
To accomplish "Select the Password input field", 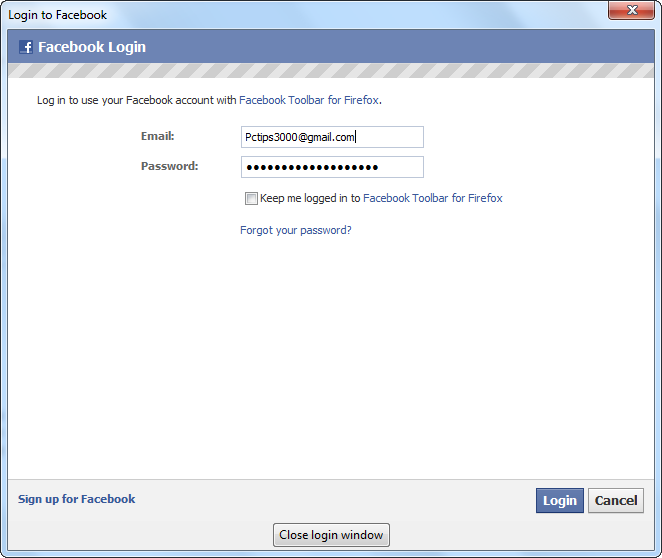I will [x=332, y=167].
